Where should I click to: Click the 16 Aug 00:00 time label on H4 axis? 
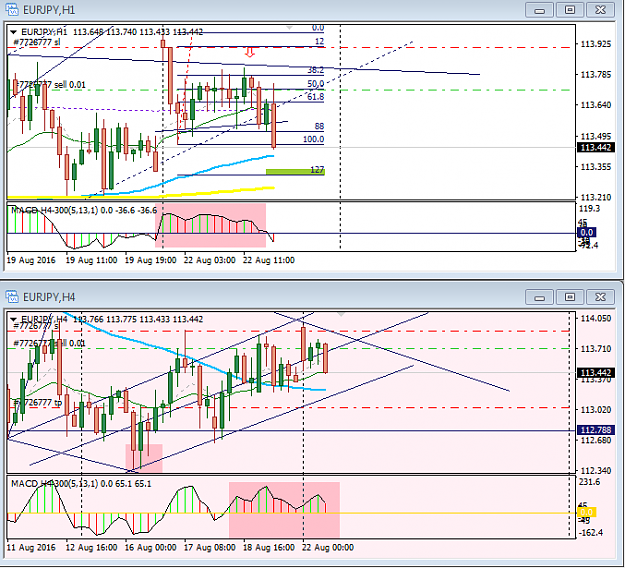coord(150,548)
